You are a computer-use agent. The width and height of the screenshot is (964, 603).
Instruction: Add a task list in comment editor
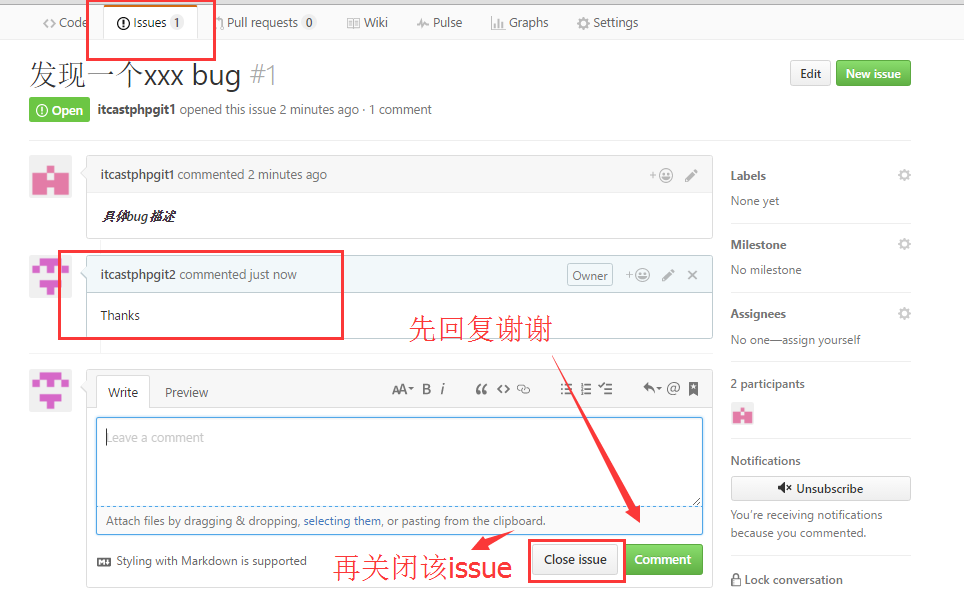pyautogui.click(x=606, y=389)
